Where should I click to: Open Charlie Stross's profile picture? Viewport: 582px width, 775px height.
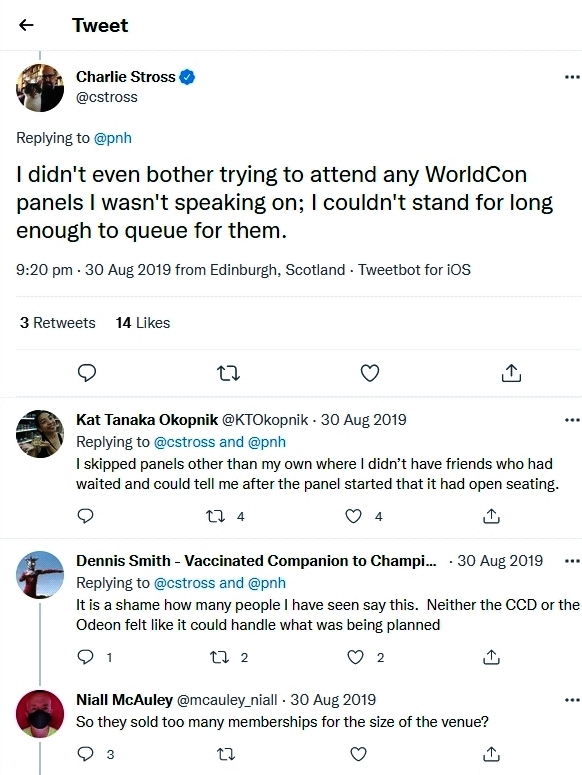click(40, 87)
